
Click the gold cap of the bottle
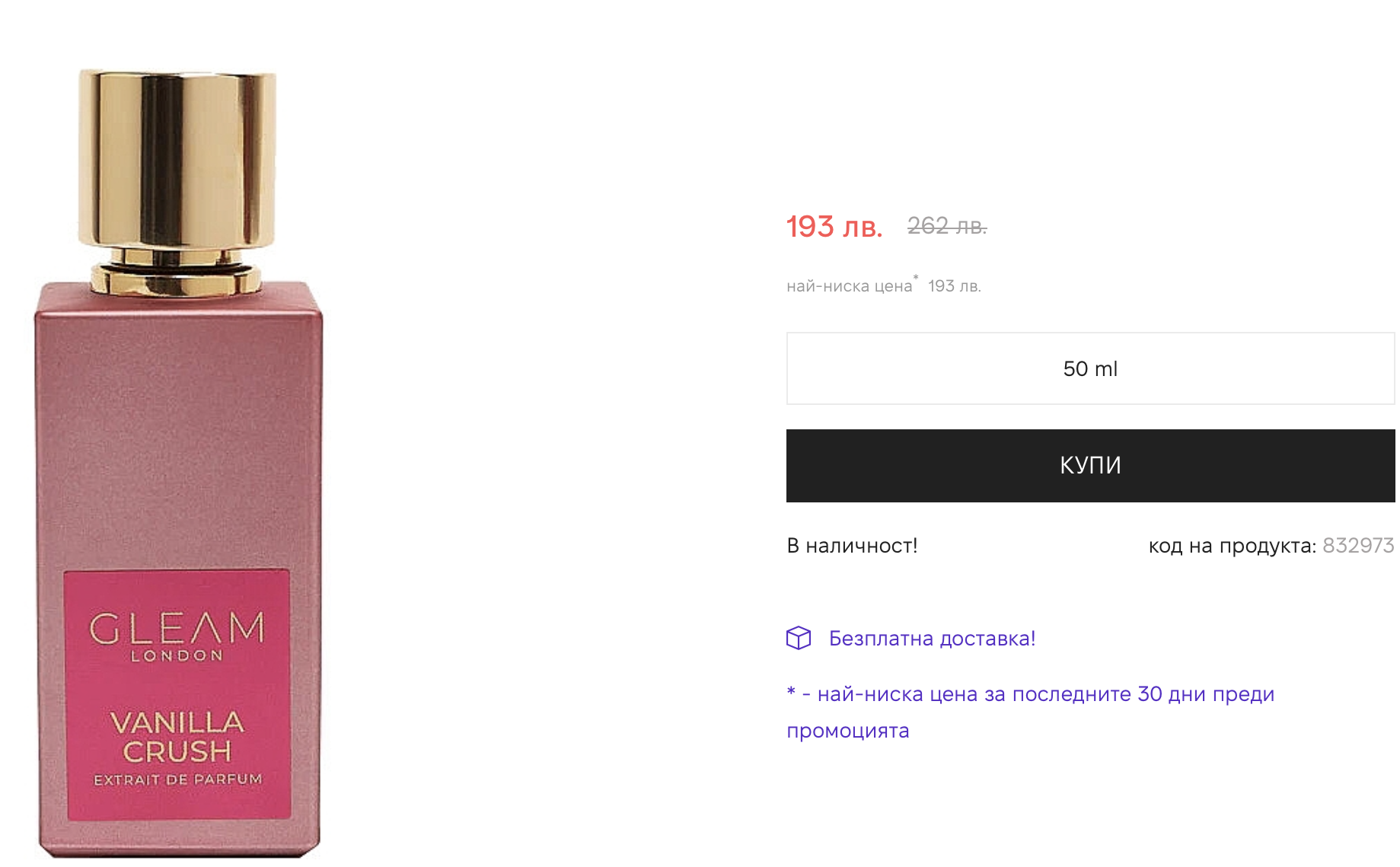[177, 160]
